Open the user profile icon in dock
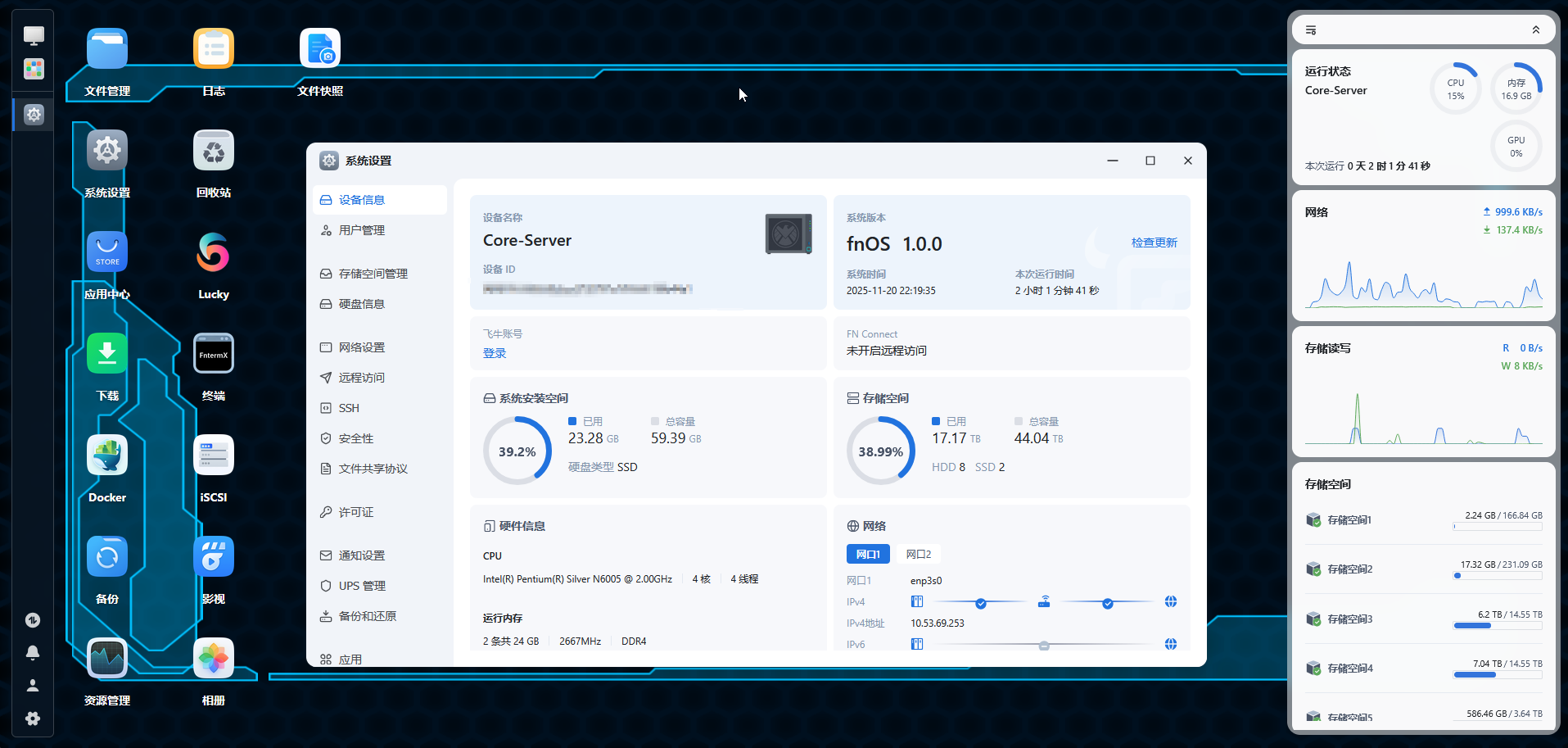The width and height of the screenshot is (1568, 748). pyautogui.click(x=33, y=686)
